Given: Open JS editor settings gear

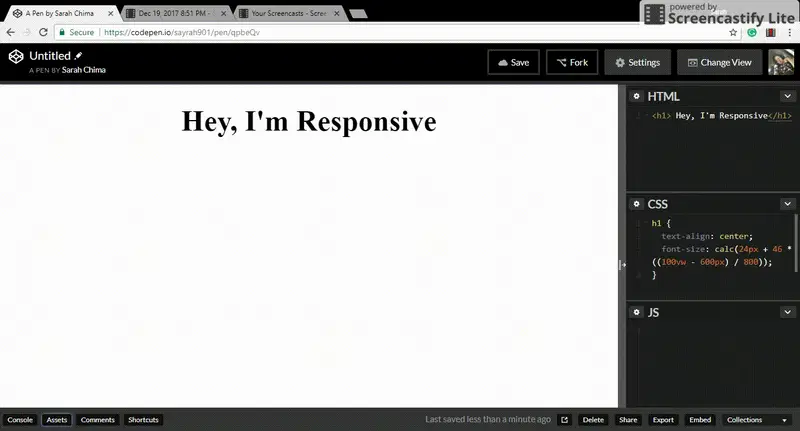Looking at the screenshot, I should 636,312.
